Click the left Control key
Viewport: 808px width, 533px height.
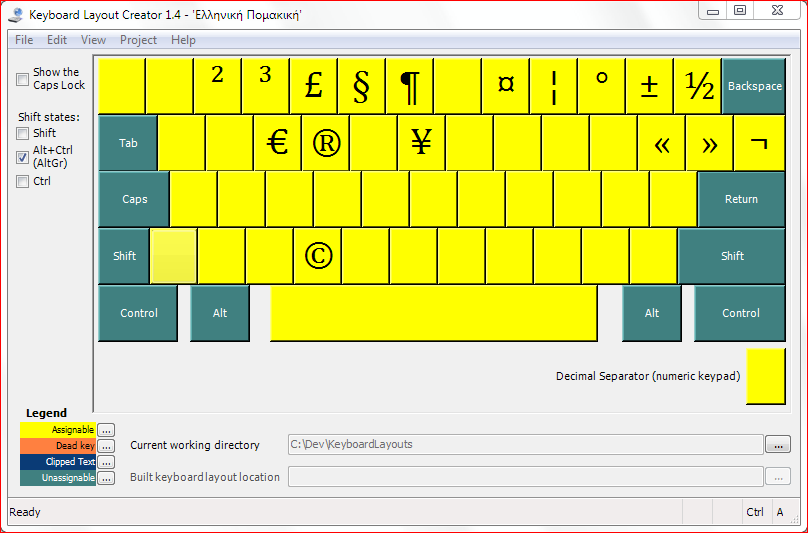coord(138,313)
